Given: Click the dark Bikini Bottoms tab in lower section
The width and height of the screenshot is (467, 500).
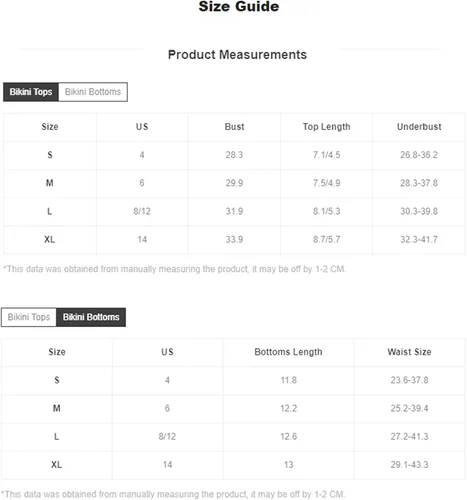Looking at the screenshot, I should 91,317.
